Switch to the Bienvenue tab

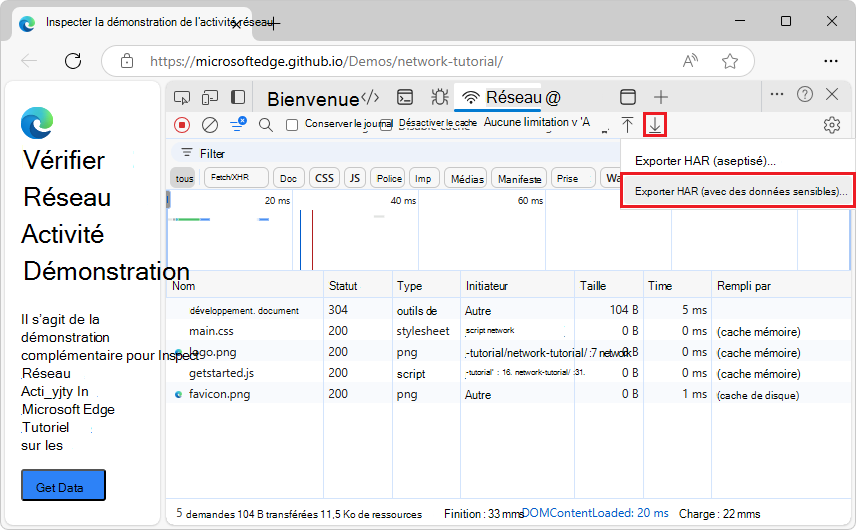(x=313, y=99)
